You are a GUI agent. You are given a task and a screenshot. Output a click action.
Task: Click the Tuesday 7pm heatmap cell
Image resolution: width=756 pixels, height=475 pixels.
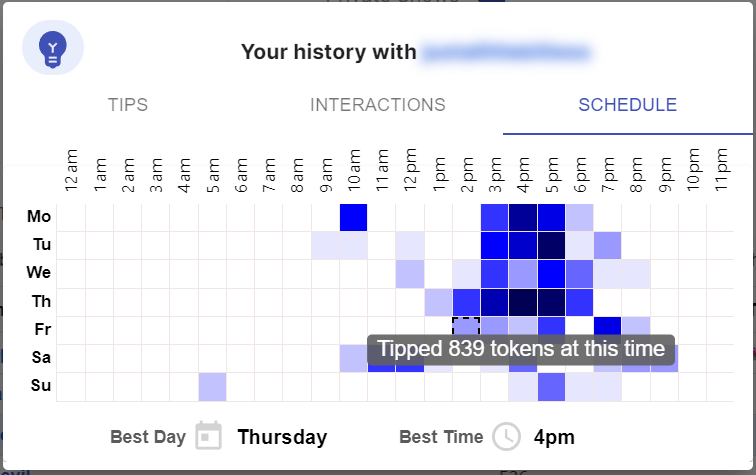coord(607,245)
